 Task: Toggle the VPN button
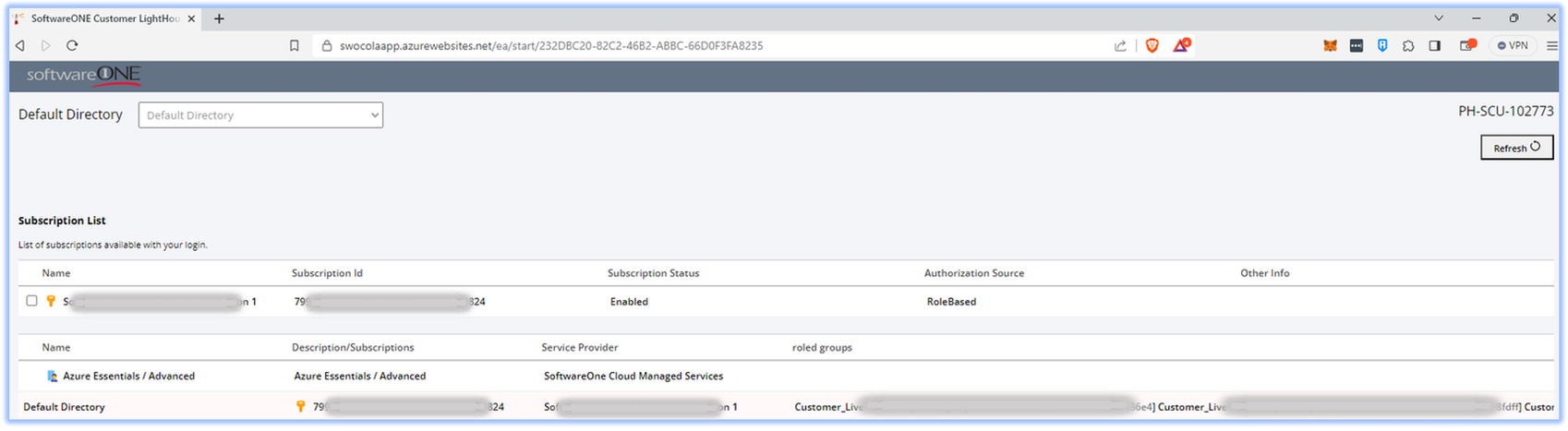pyautogui.click(x=1513, y=45)
